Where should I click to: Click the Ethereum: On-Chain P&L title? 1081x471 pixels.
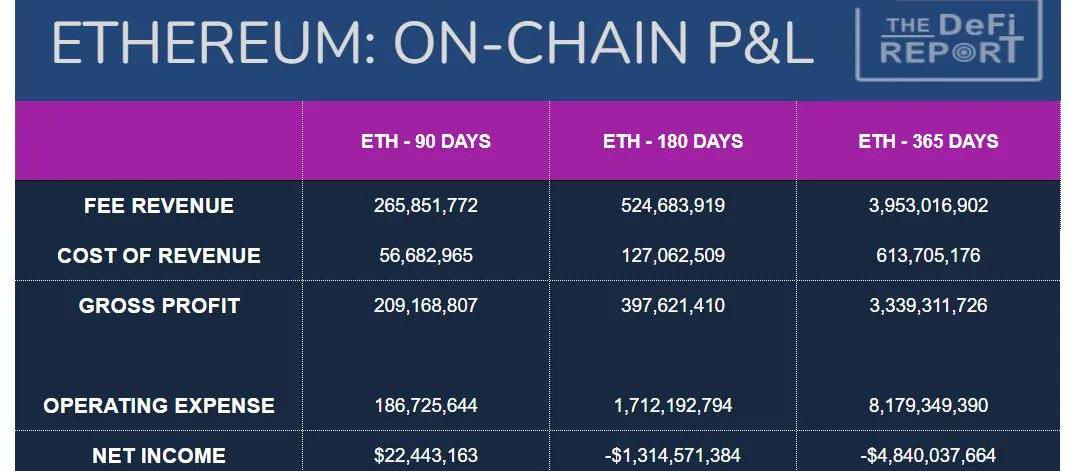pos(431,45)
